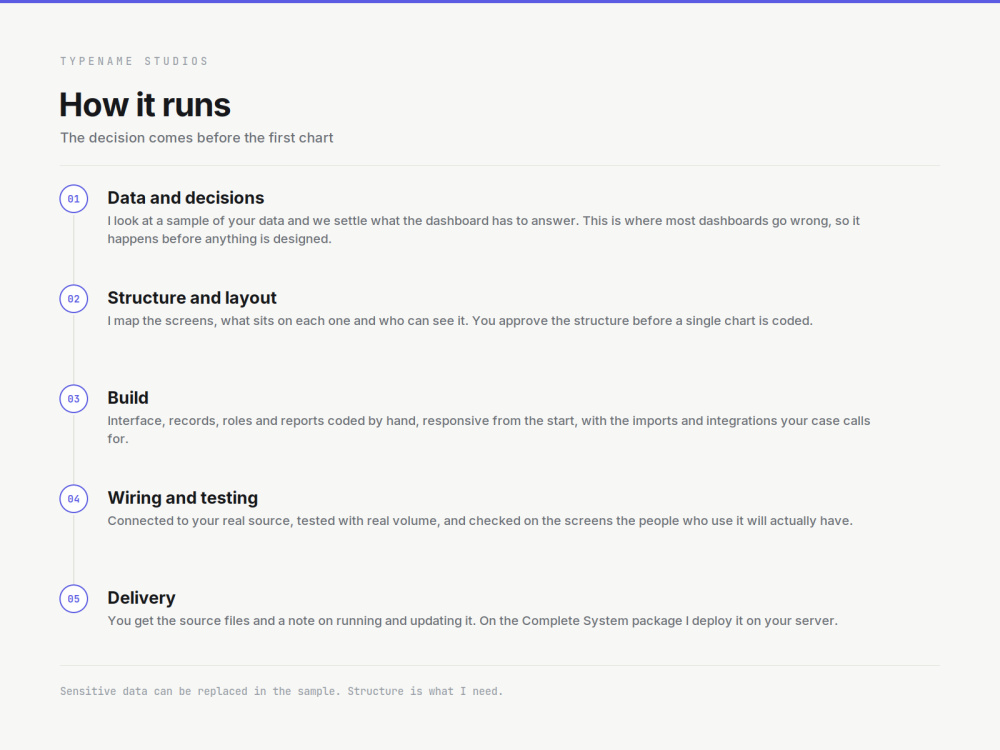Viewport: 1000px width, 750px height.
Task: Select the 'Data and decisions' step title
Action: pos(186,198)
